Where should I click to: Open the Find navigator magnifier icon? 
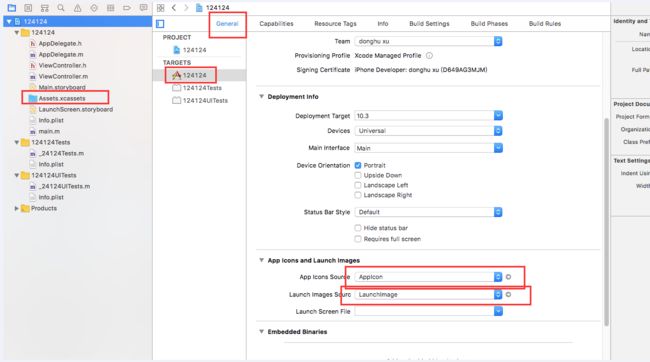61,8
